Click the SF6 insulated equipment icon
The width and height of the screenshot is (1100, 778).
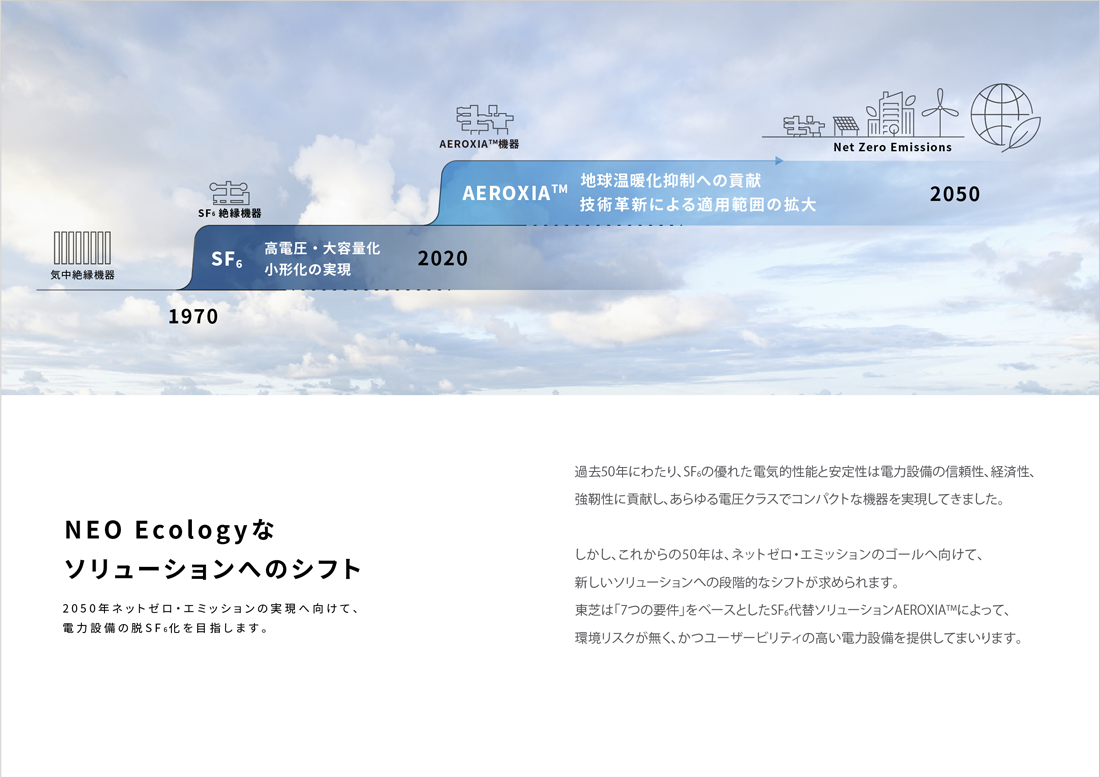229,192
